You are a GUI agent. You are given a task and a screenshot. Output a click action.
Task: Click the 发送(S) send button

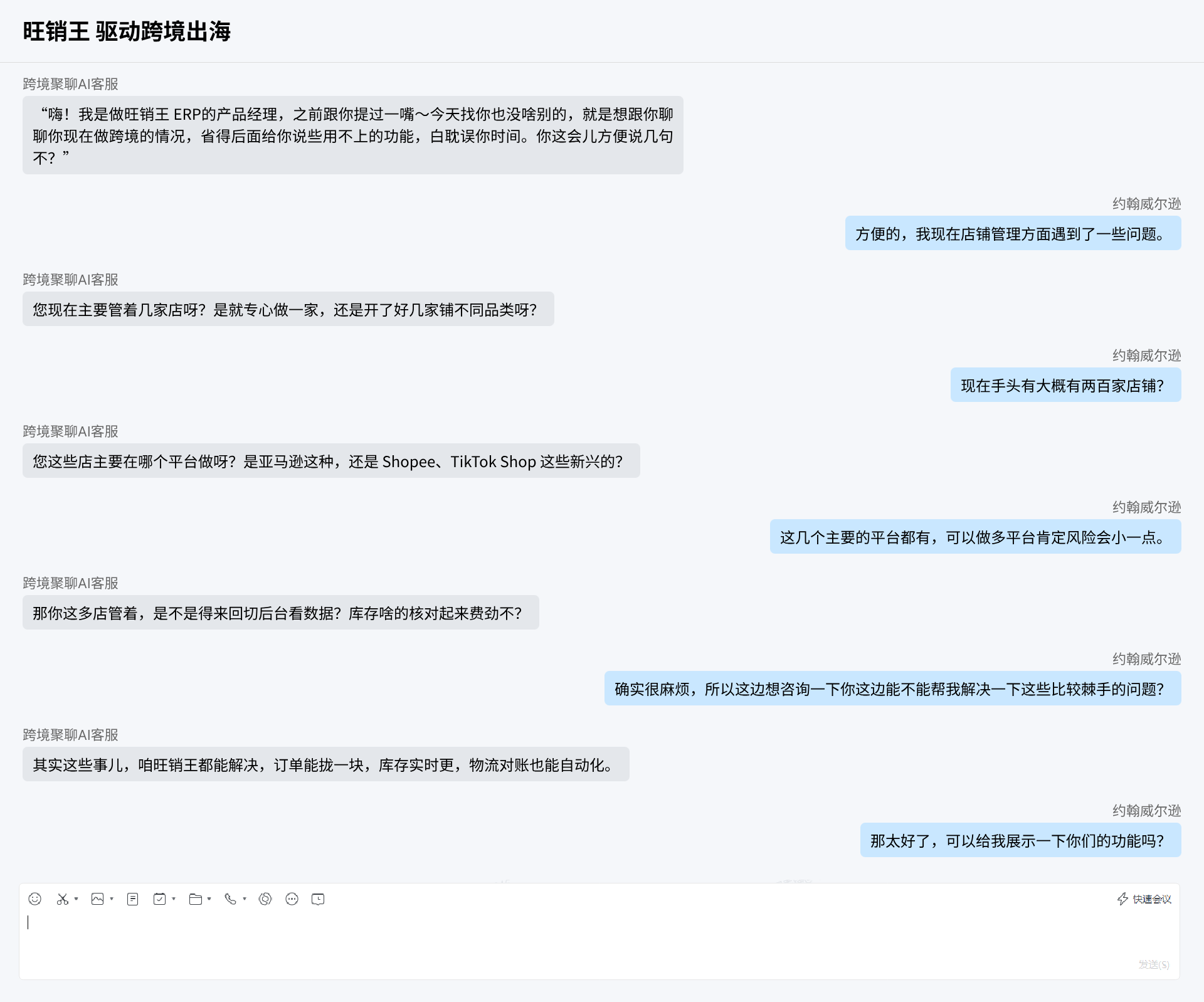(1154, 964)
